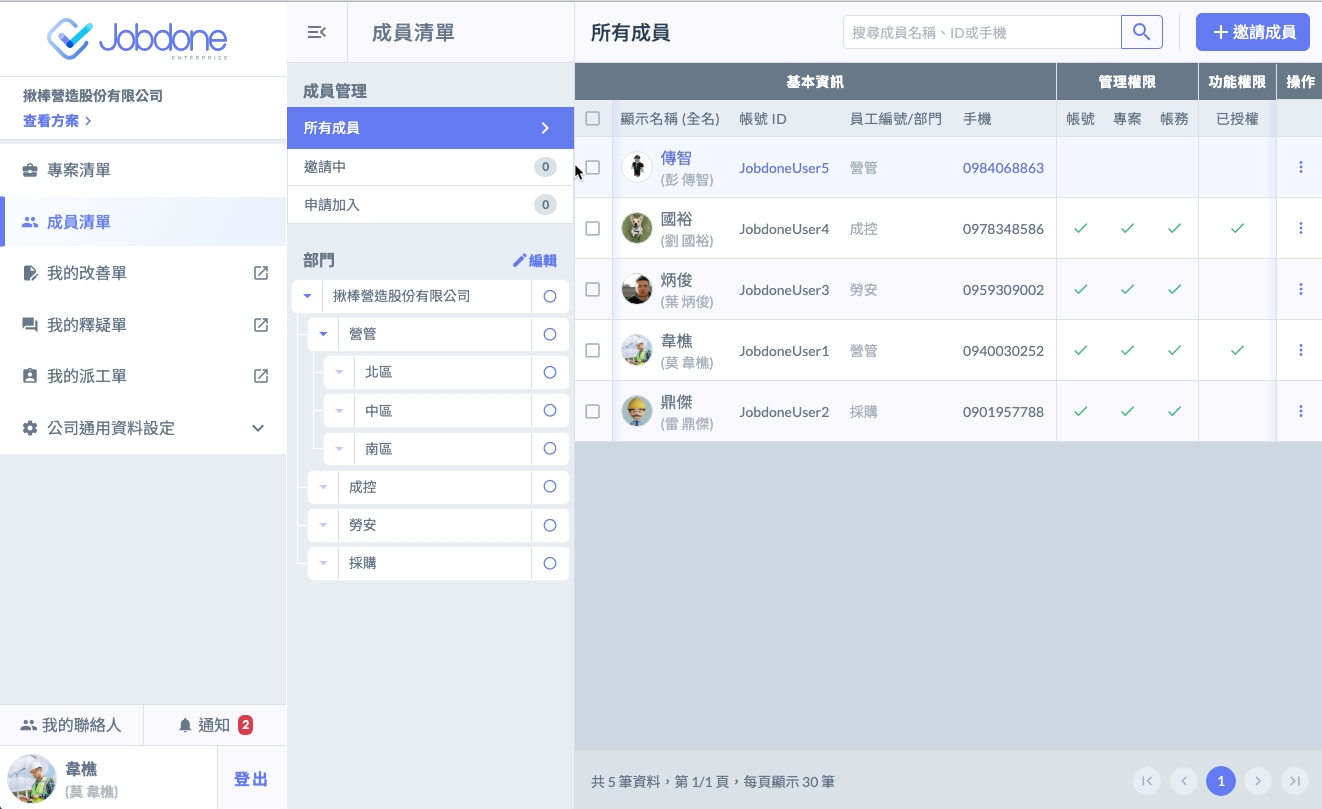Click the 邀請成員 button

(x=1252, y=32)
